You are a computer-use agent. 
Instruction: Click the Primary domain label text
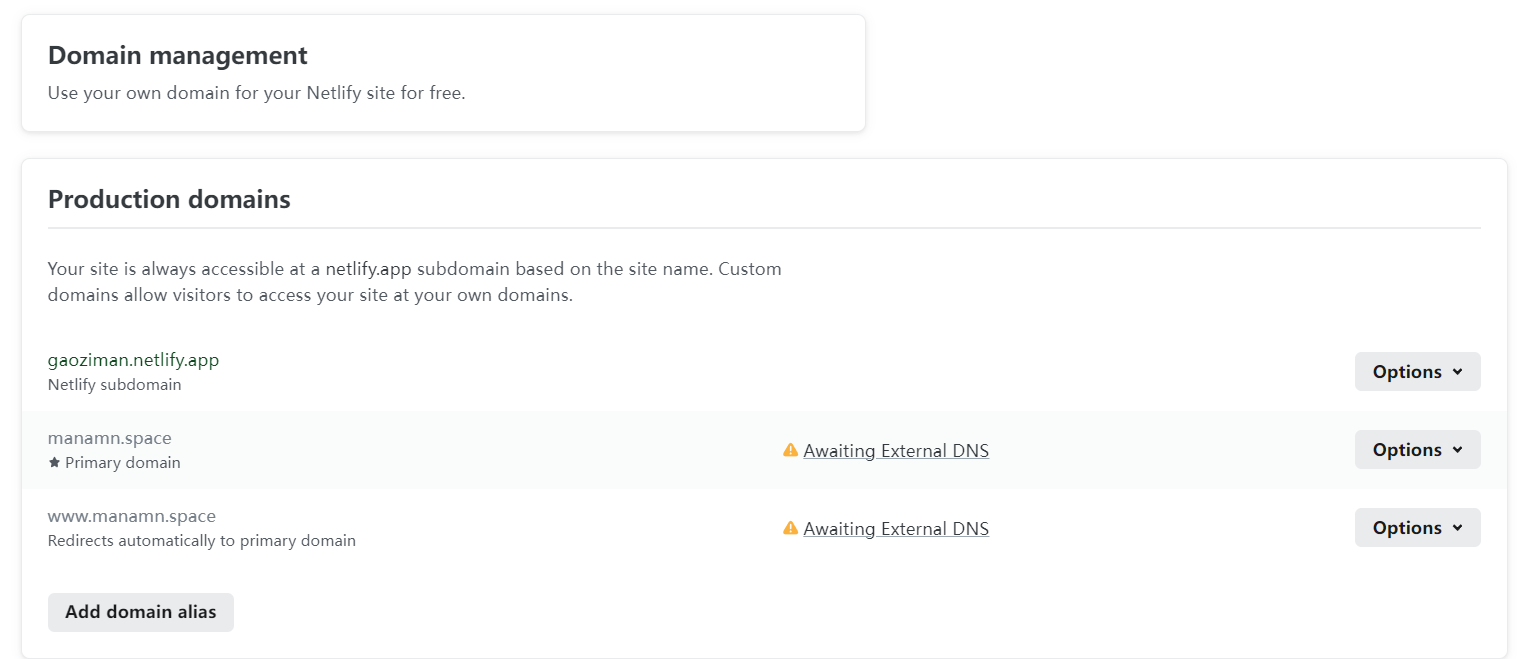pyautogui.click(x=123, y=463)
